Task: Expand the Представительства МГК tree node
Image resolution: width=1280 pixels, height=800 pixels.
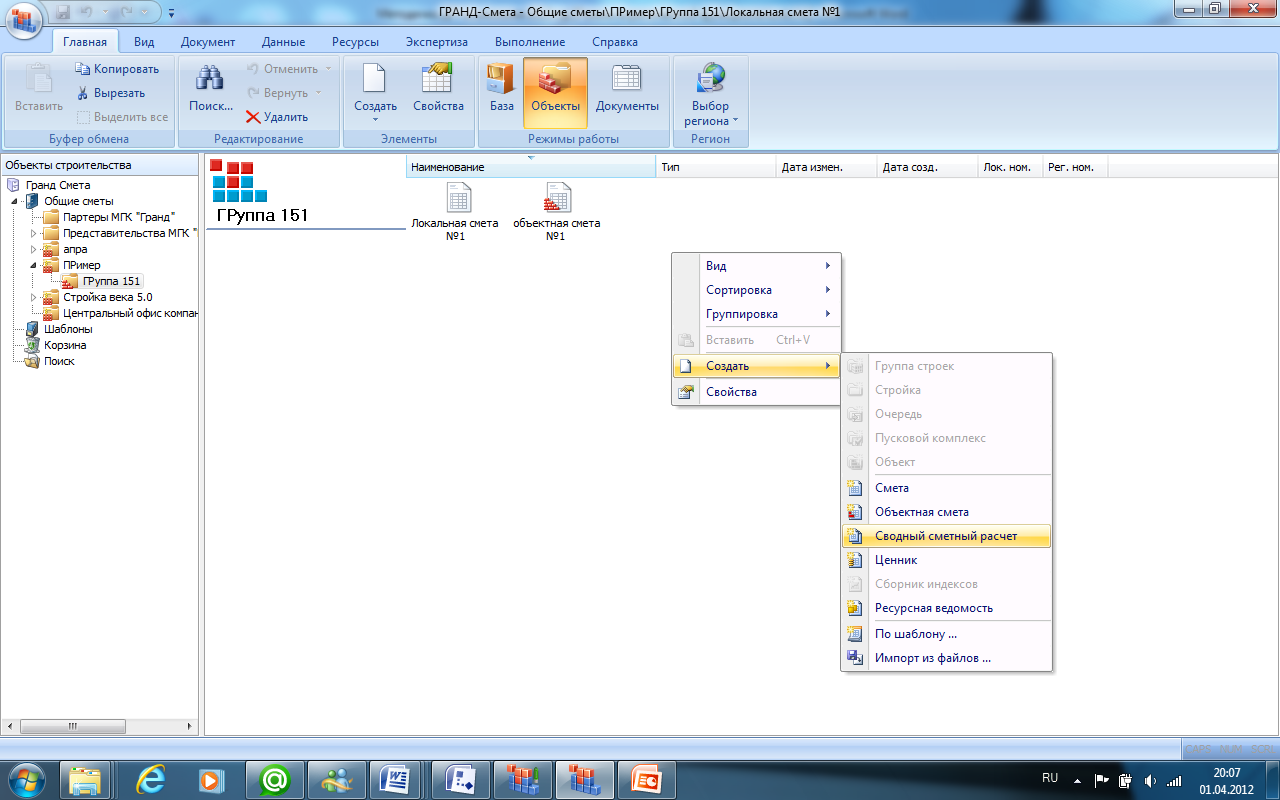Action: (34, 233)
